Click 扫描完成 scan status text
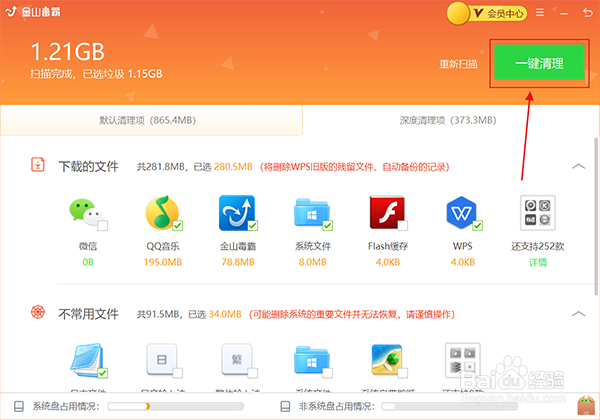This screenshot has width=600, height=420. tap(52, 74)
